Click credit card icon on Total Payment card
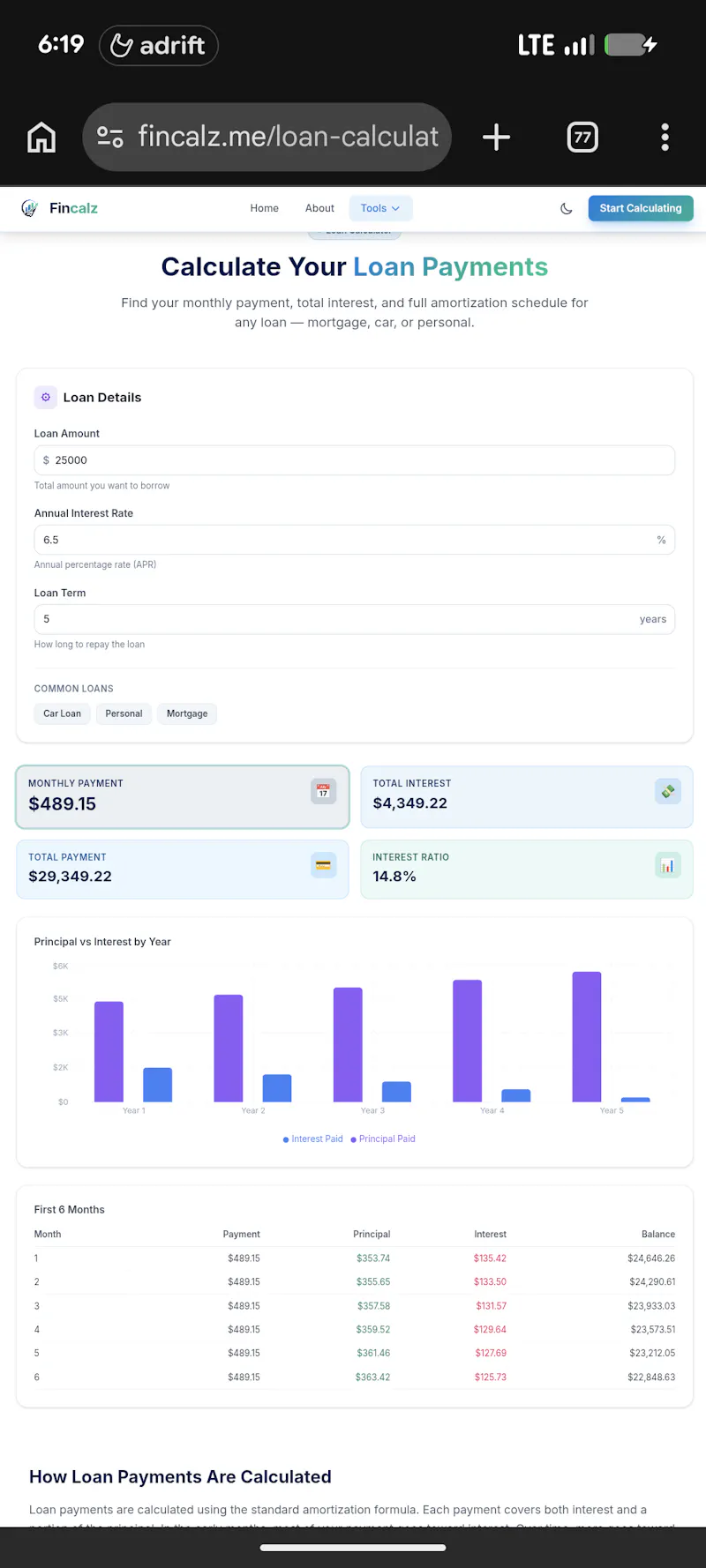706x1568 pixels. click(323, 865)
